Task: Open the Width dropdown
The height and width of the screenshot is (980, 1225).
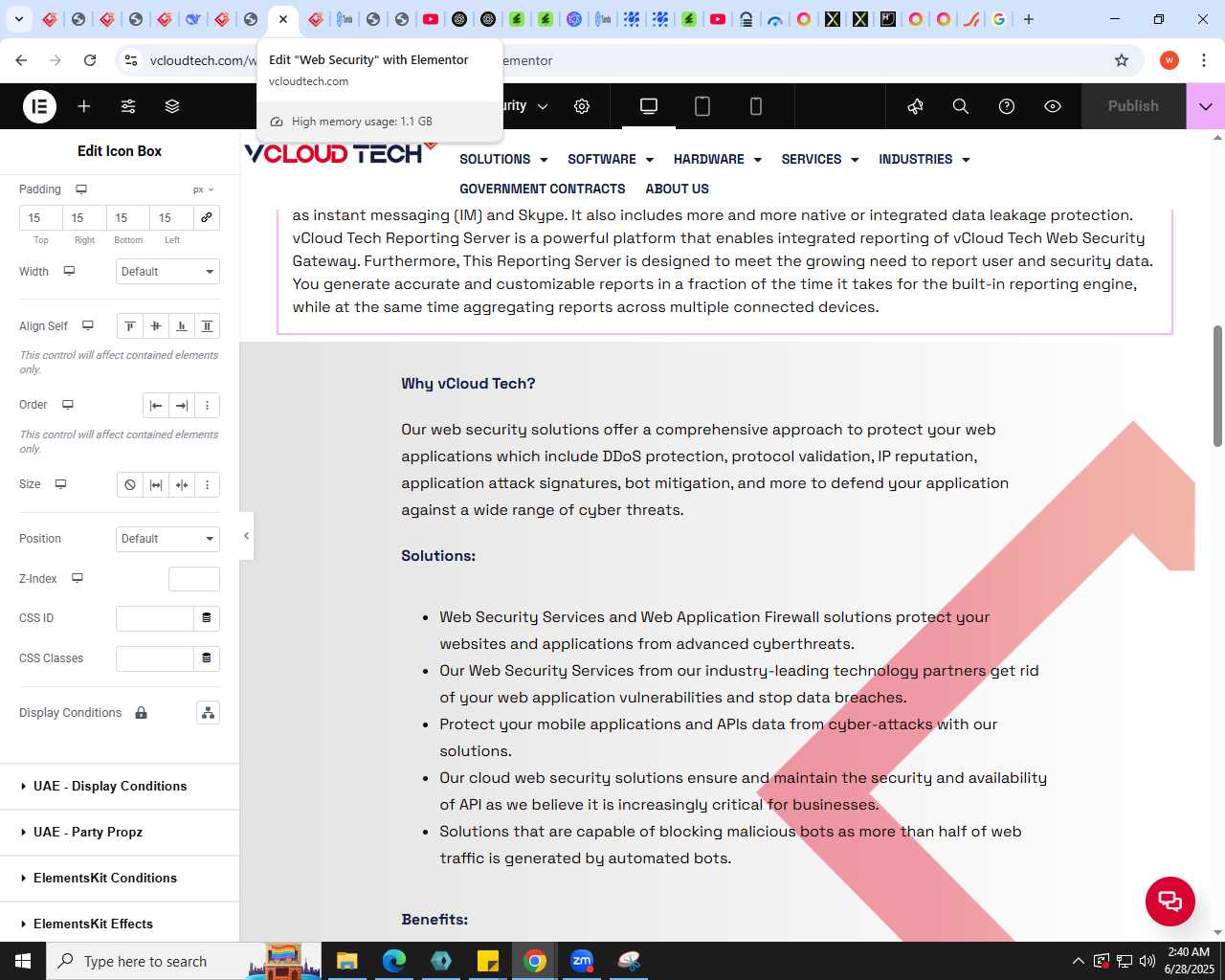Action: pyautogui.click(x=167, y=272)
